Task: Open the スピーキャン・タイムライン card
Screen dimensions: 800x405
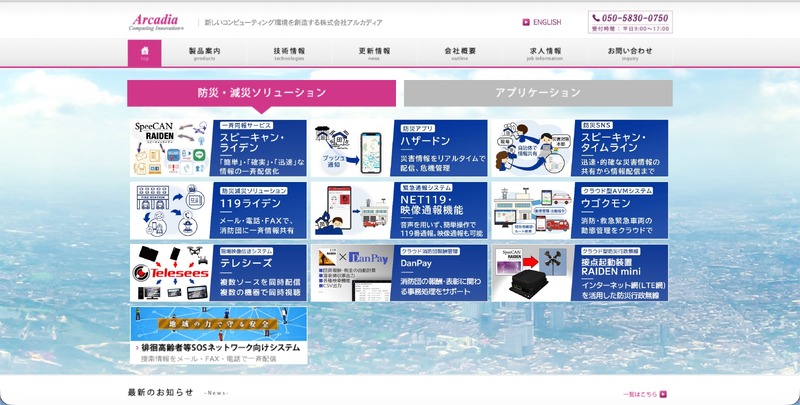Action: (x=580, y=148)
